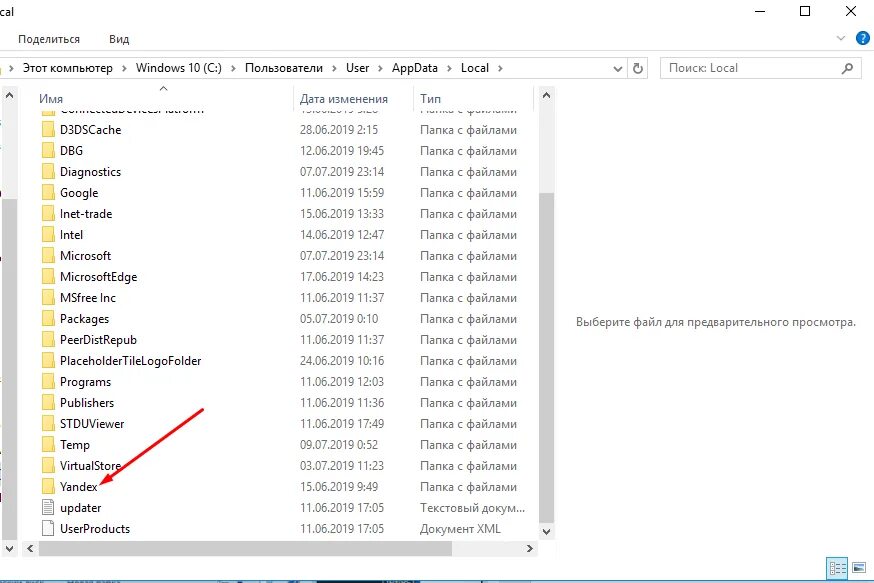The height and width of the screenshot is (583, 874).
Task: Select the UserProducts file name
Action: (x=95, y=529)
